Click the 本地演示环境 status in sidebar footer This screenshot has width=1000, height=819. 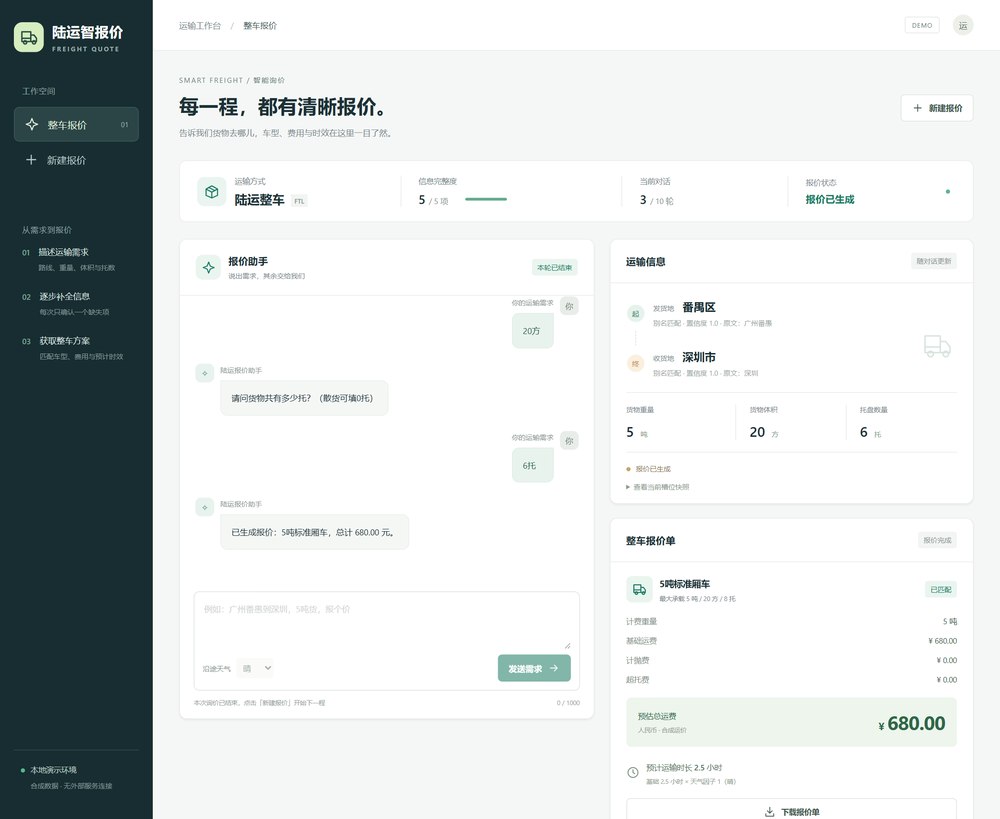[54, 770]
